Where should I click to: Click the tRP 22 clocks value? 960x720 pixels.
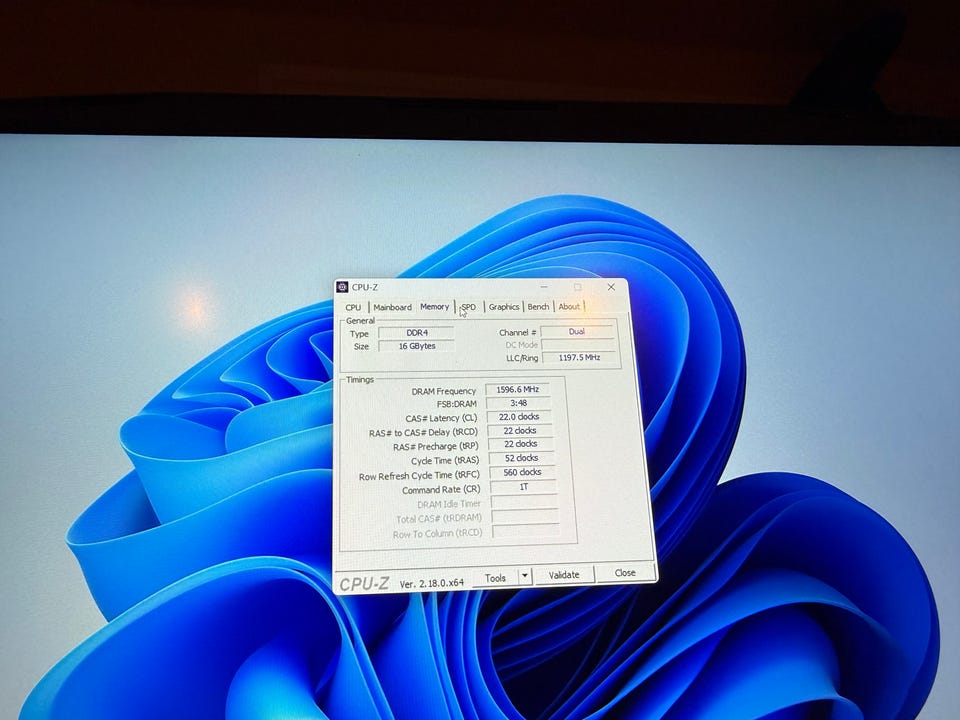pyautogui.click(x=520, y=444)
